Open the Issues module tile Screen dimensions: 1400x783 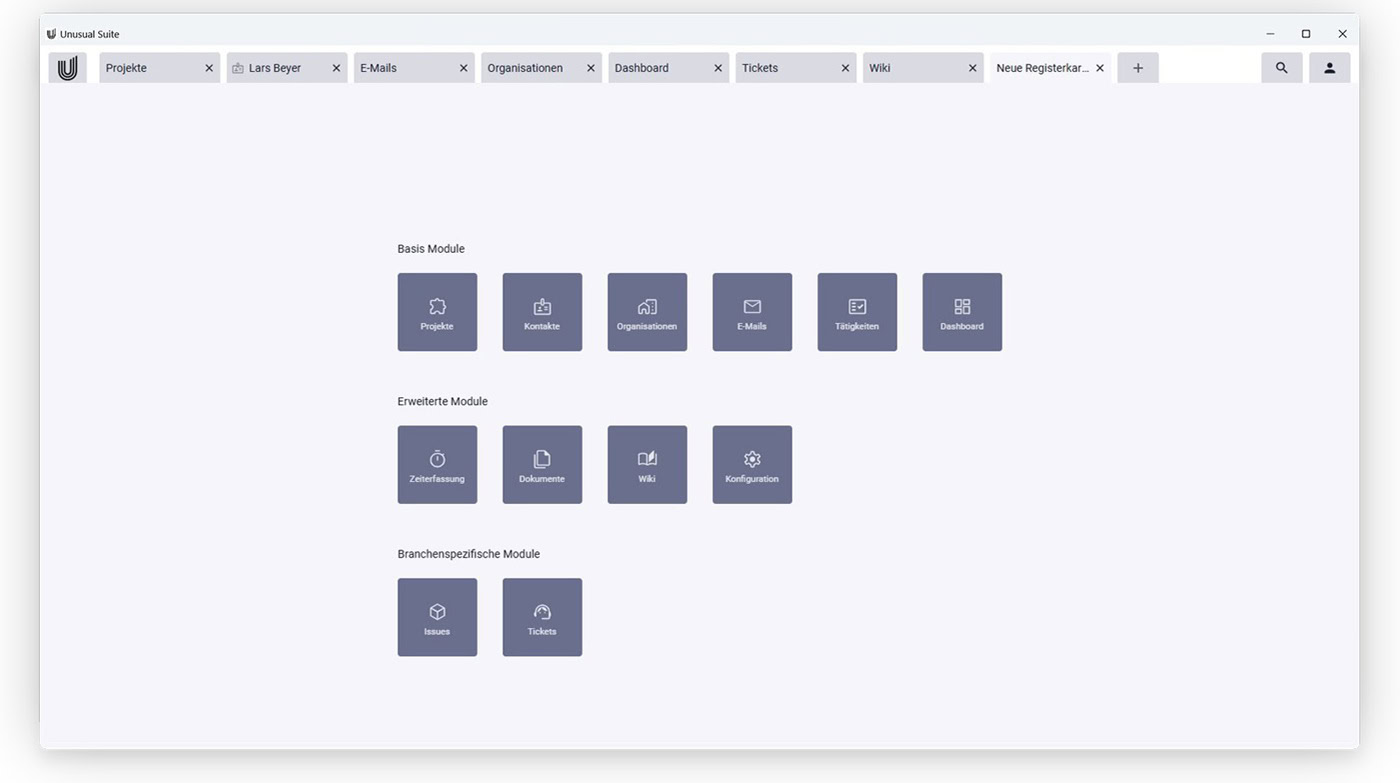(437, 617)
